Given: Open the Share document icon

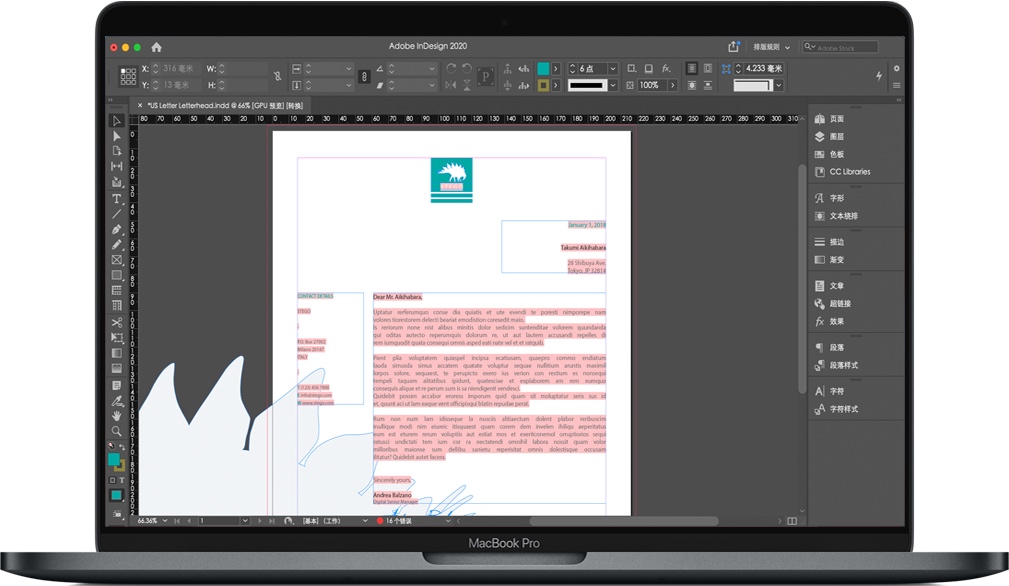Looking at the screenshot, I should coord(733,47).
